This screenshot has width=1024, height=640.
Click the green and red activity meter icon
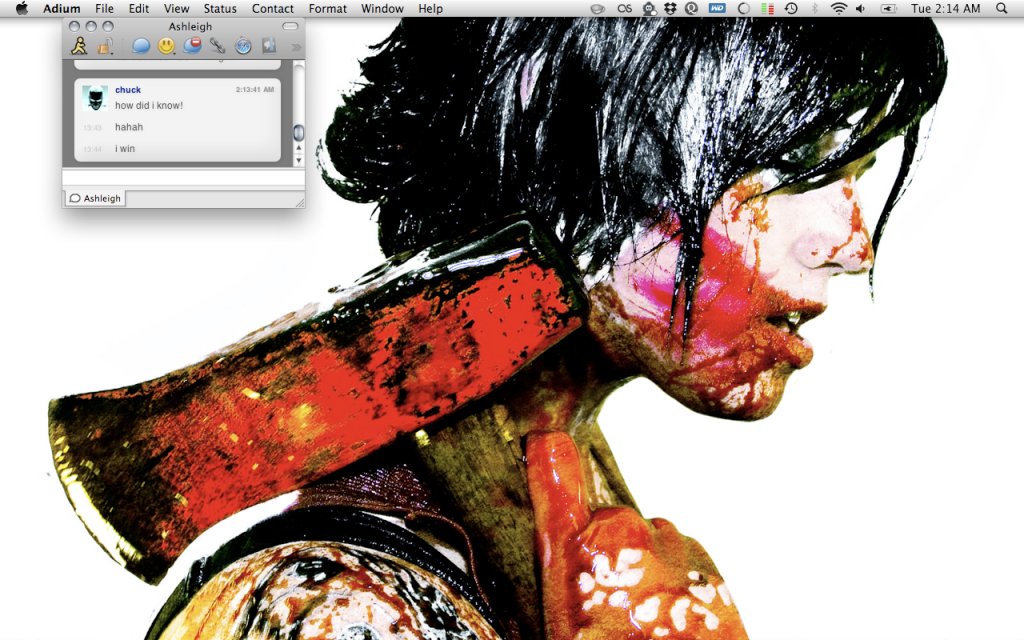768,8
